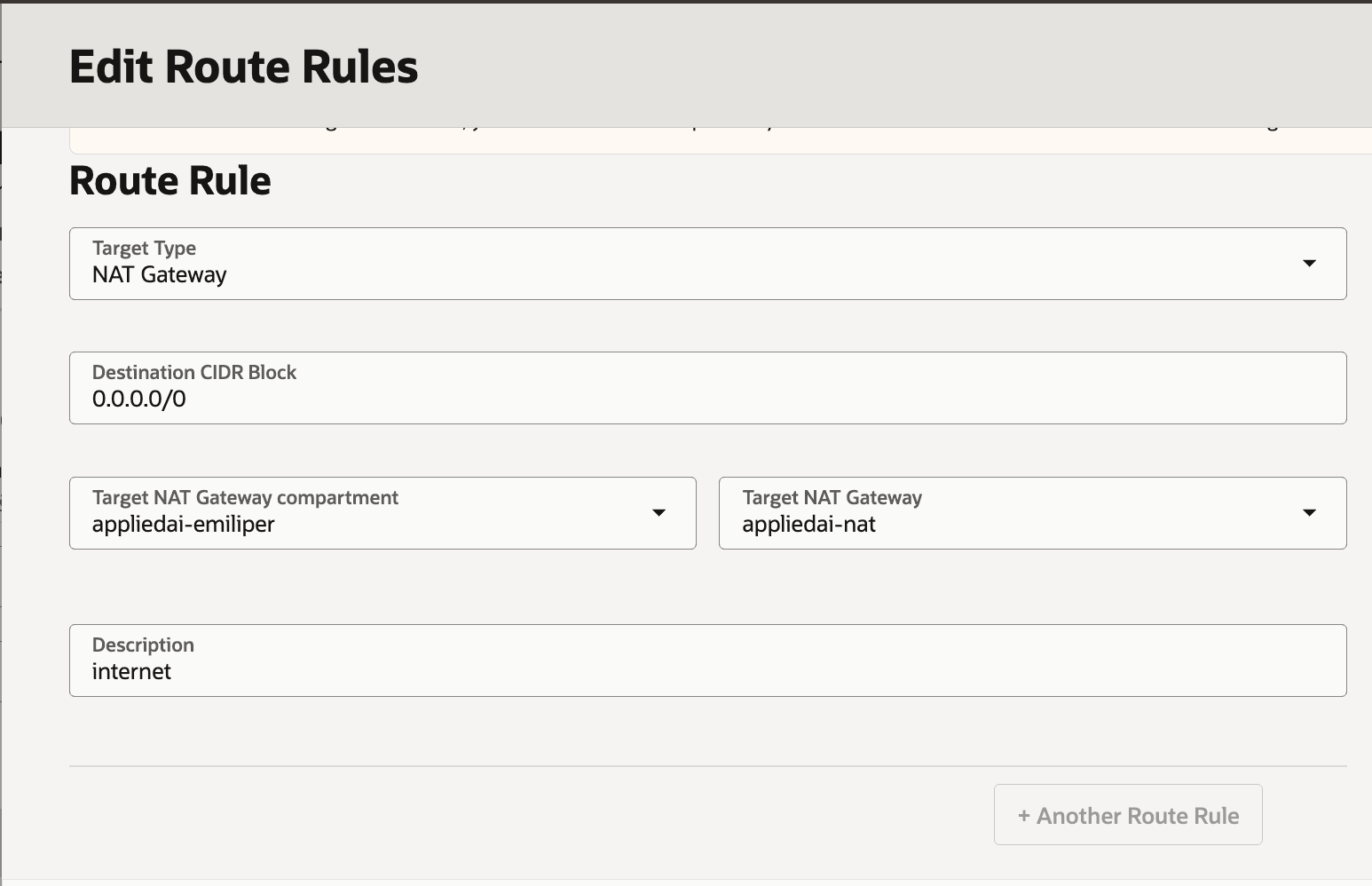Screen dimensions: 1372x886
Task: Click the Edit Route Rules title bar
Action: [x=244, y=66]
